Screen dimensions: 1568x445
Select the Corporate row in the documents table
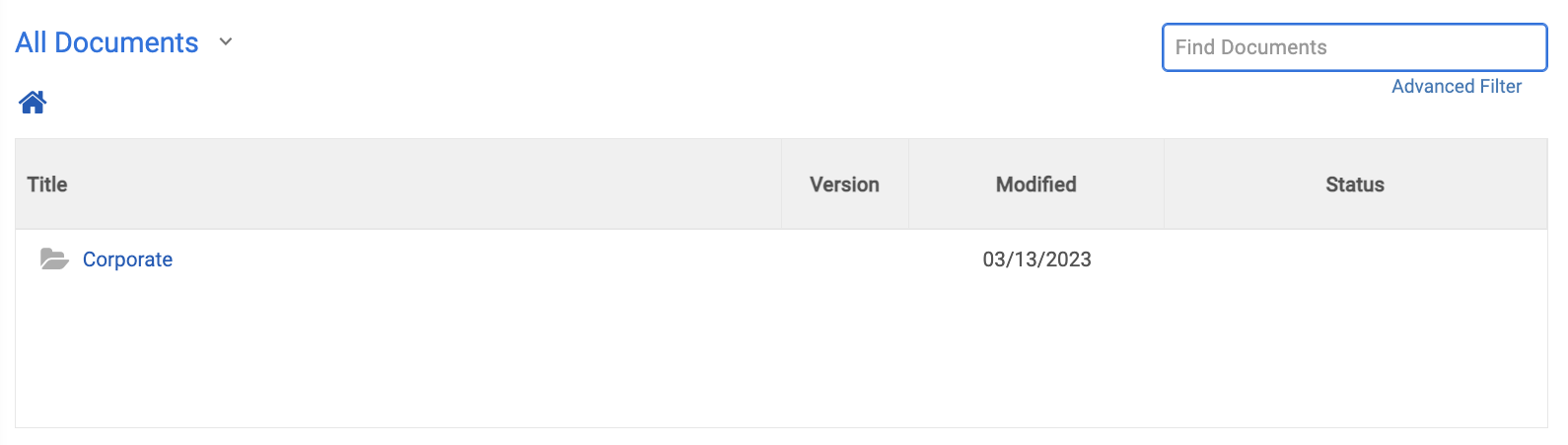click(x=781, y=260)
